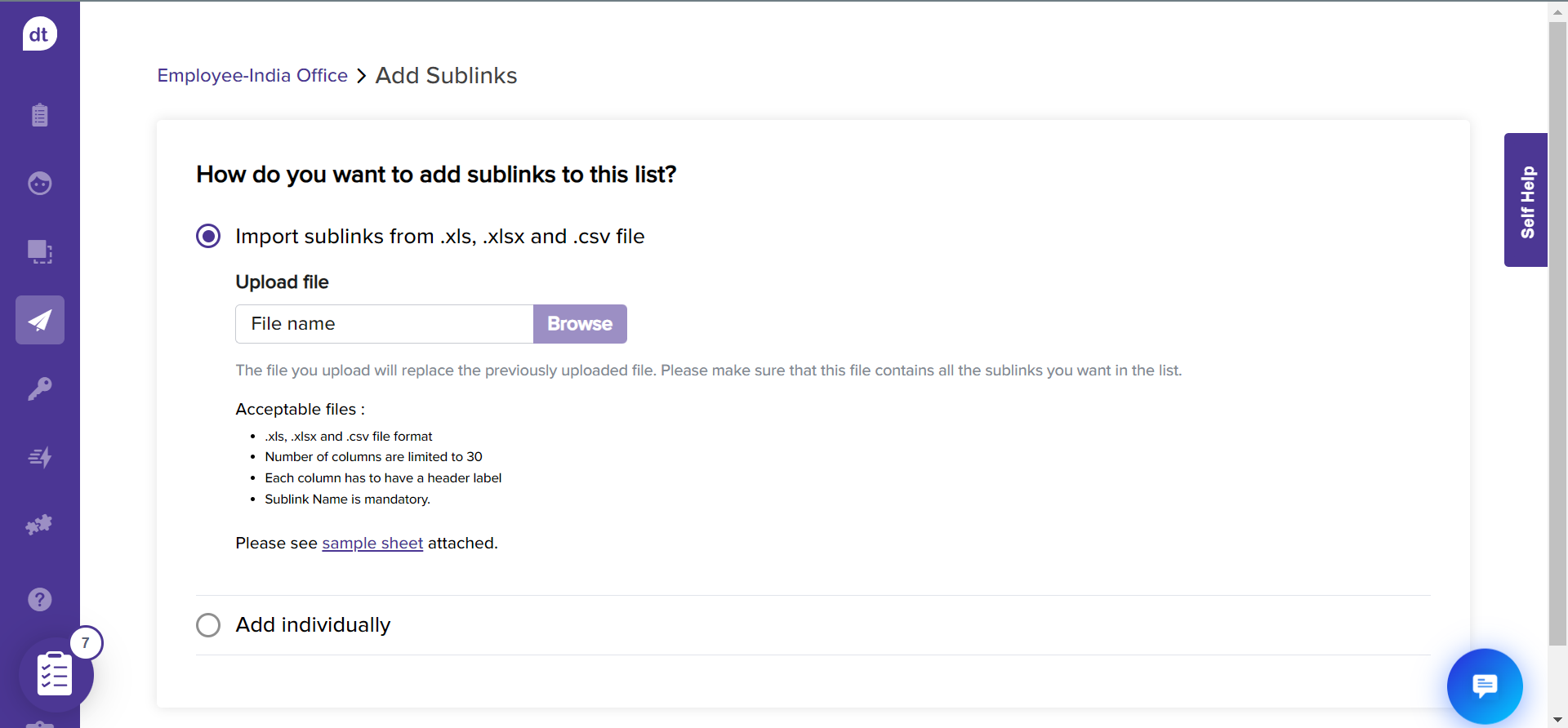Open the sample sheet link
Image resolution: width=1568 pixels, height=728 pixels.
point(372,544)
